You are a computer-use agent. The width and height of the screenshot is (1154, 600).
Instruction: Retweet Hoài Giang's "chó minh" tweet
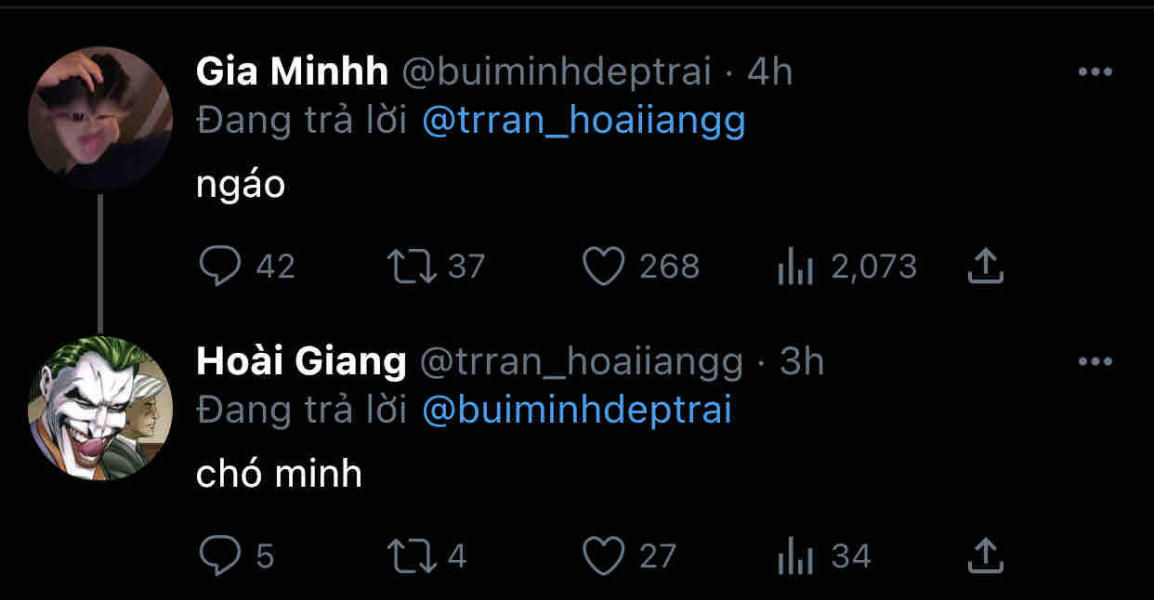[x=404, y=556]
